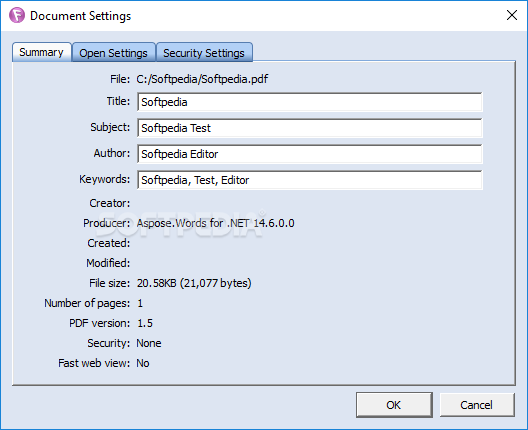The image size is (528, 430).
Task: Click the Document Settings window title
Action: [80, 16]
